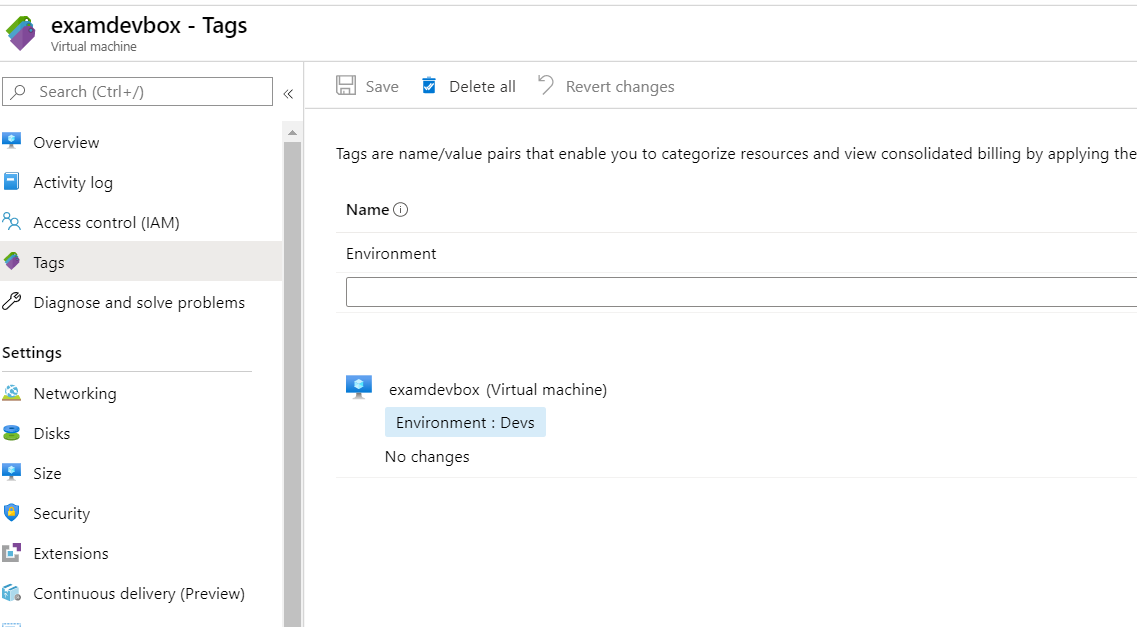Click the examdevbox virtual machine icon

coord(359,387)
